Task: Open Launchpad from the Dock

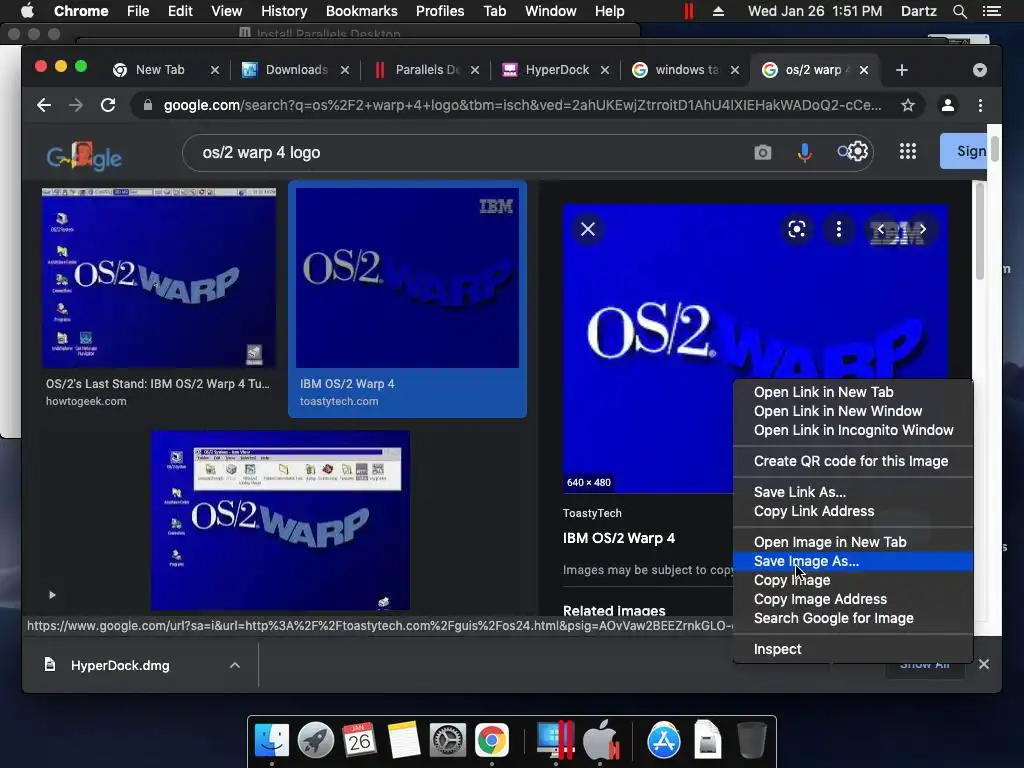Action: tap(315, 740)
